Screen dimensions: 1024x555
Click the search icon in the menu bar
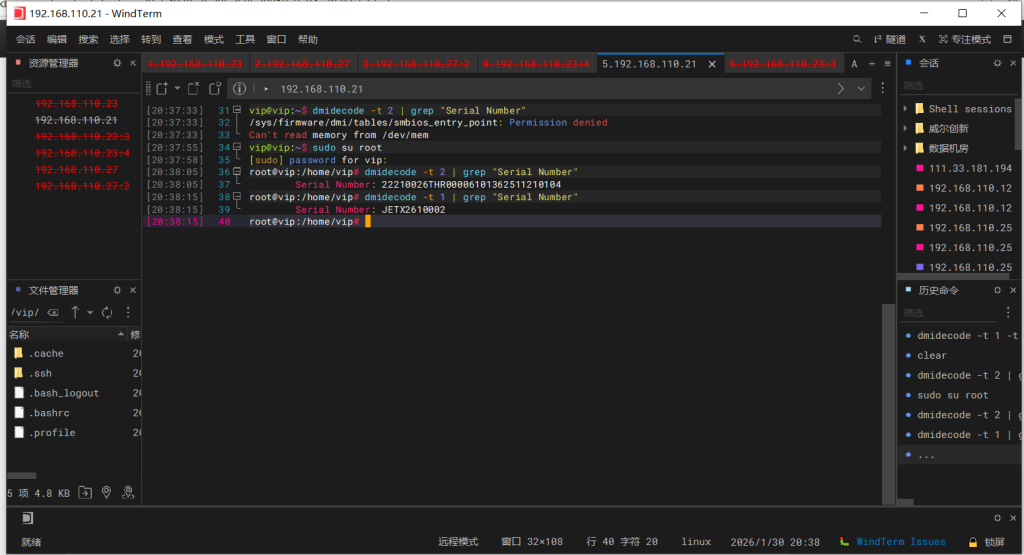click(857, 40)
